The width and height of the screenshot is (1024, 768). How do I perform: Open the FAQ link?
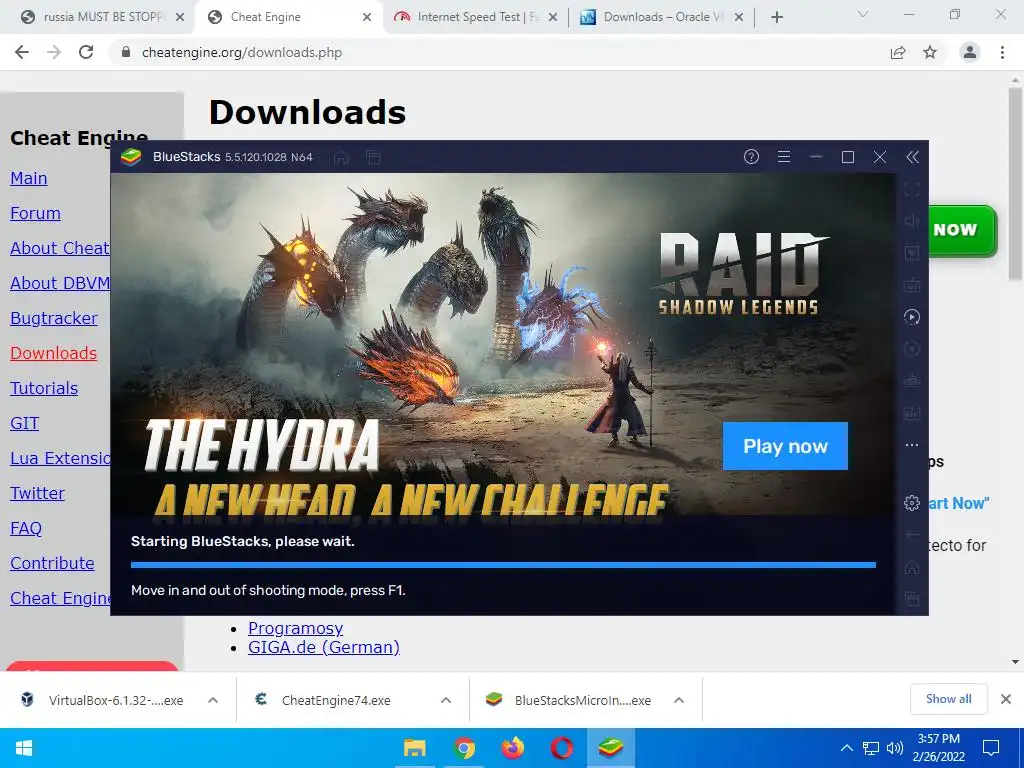[x=25, y=528]
